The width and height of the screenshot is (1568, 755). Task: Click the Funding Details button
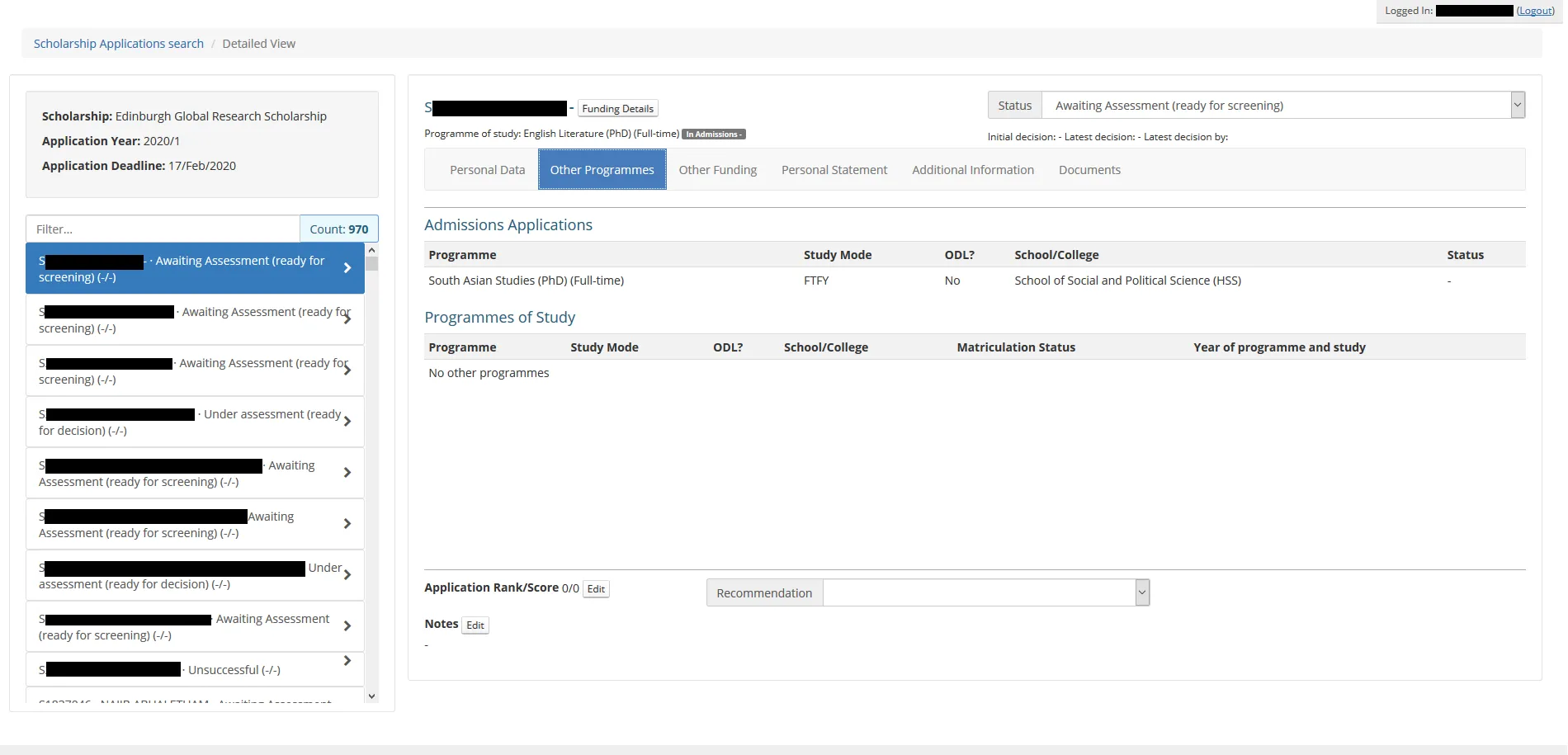617,109
